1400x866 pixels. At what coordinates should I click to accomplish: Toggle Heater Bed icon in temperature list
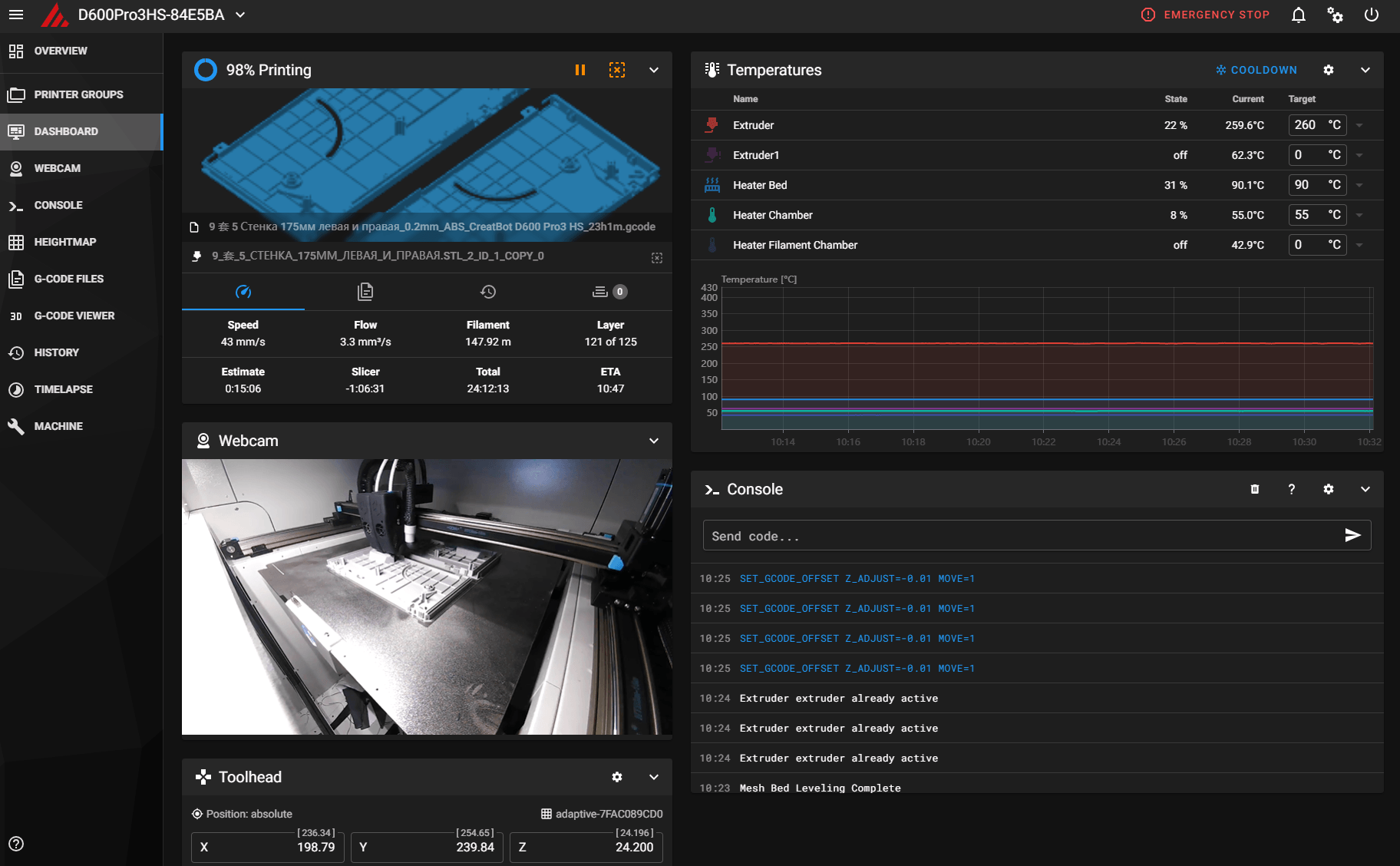[712, 185]
